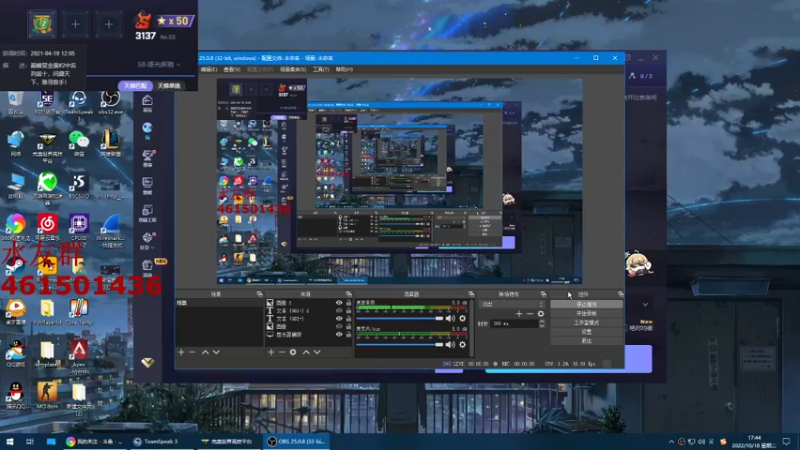Open transition properties gear icon

(x=541, y=314)
